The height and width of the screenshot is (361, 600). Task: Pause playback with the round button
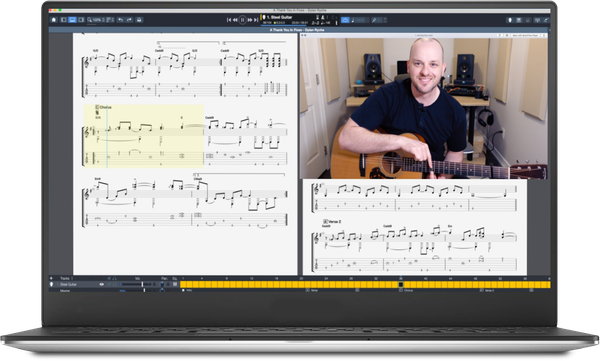pos(243,20)
